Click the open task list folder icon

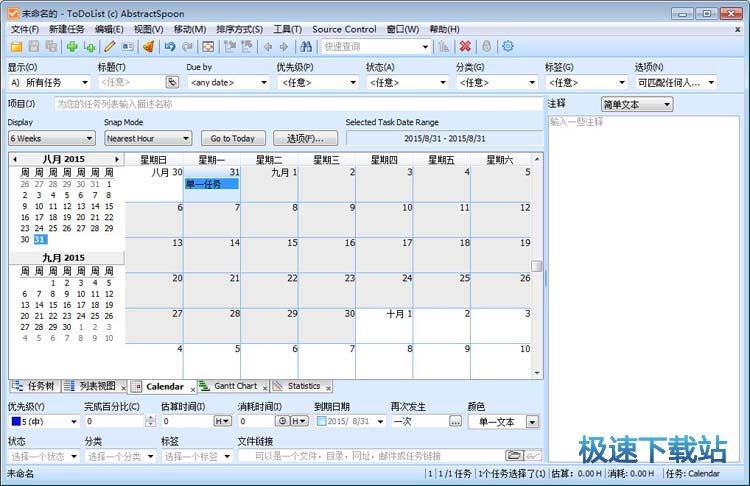click(x=16, y=46)
